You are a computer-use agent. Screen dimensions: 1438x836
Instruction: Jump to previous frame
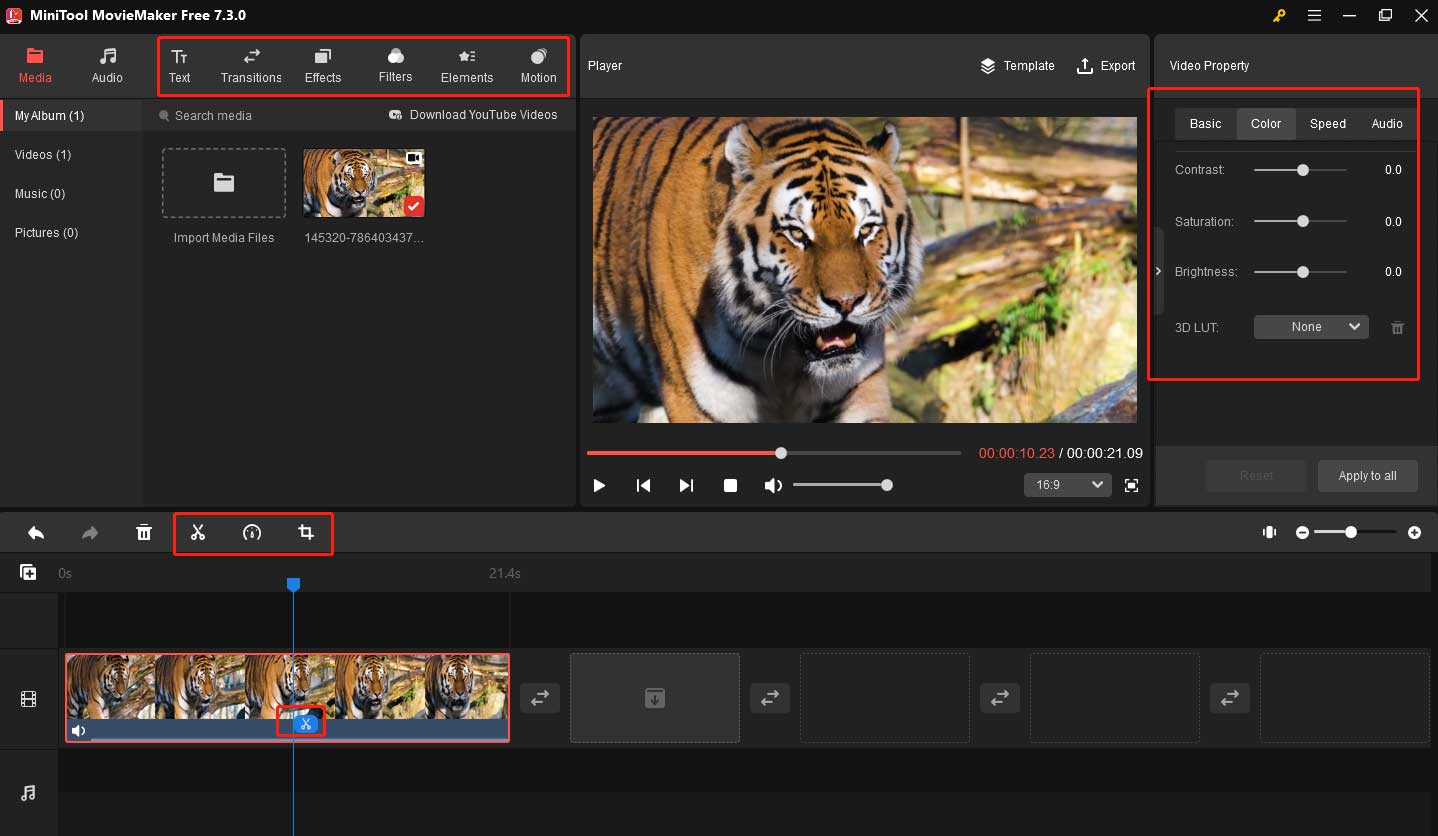[x=643, y=485]
